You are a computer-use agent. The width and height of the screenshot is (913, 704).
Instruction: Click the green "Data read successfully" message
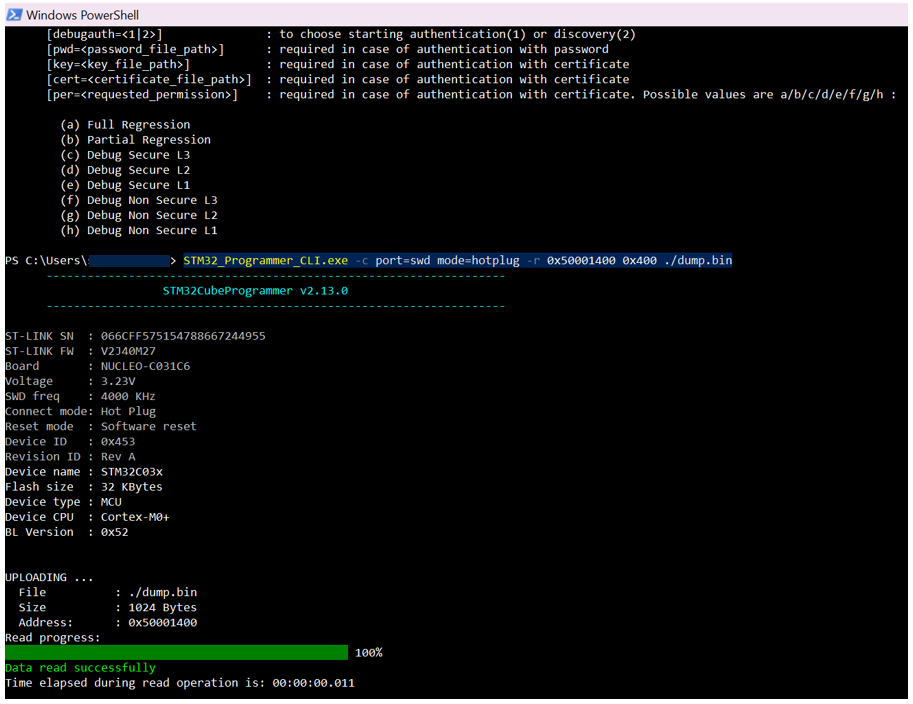(x=80, y=668)
